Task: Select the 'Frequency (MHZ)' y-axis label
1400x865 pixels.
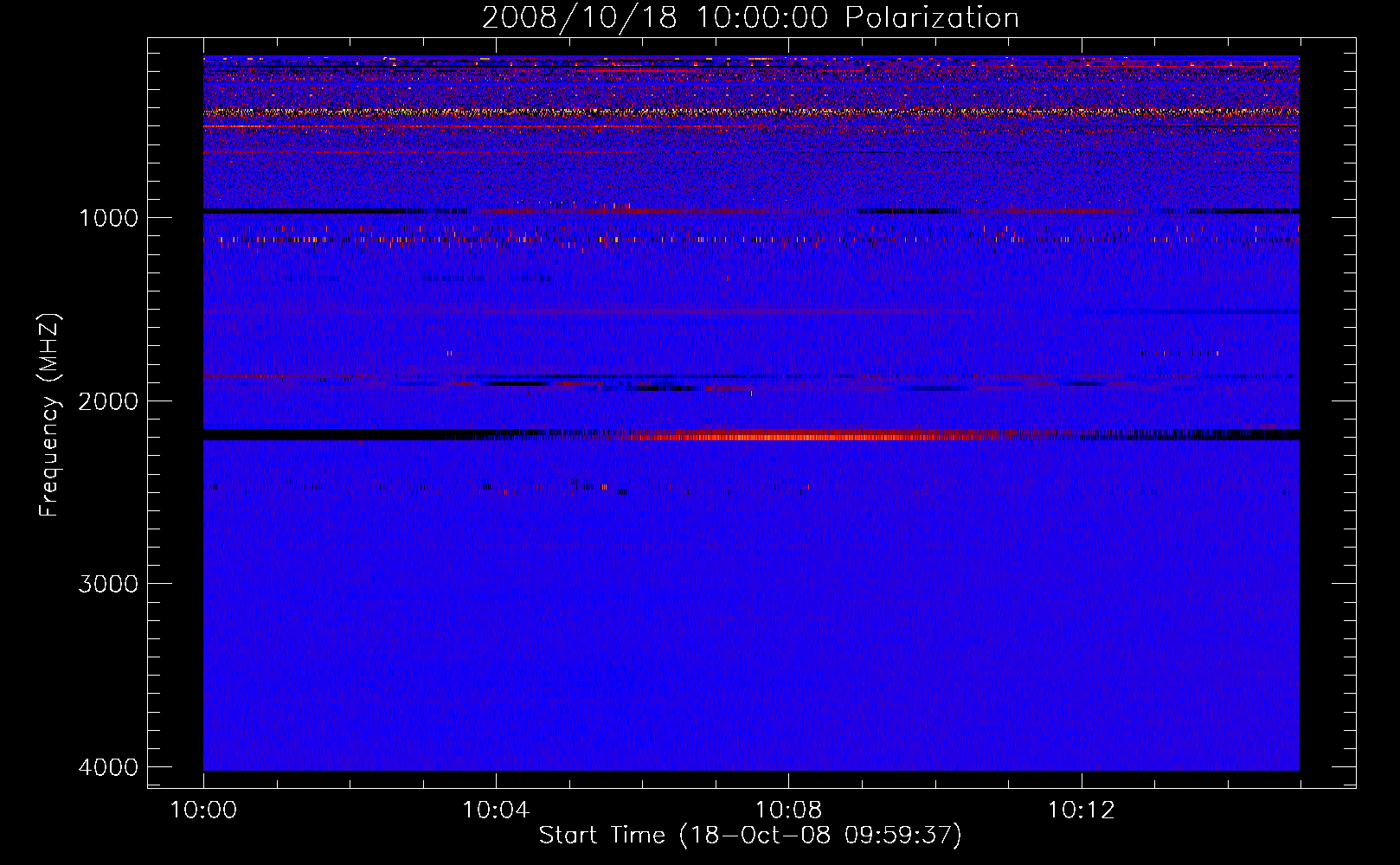Action: click(x=50, y=415)
